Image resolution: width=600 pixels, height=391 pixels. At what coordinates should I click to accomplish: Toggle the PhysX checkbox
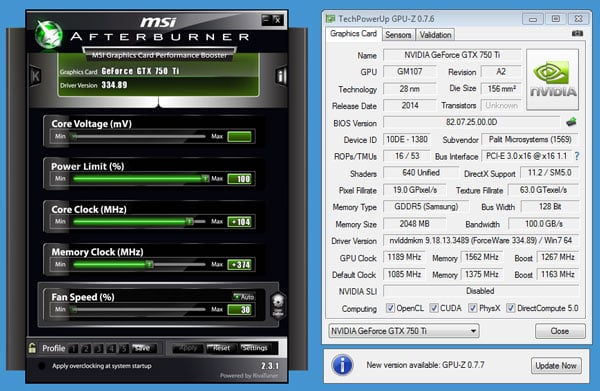pos(473,308)
